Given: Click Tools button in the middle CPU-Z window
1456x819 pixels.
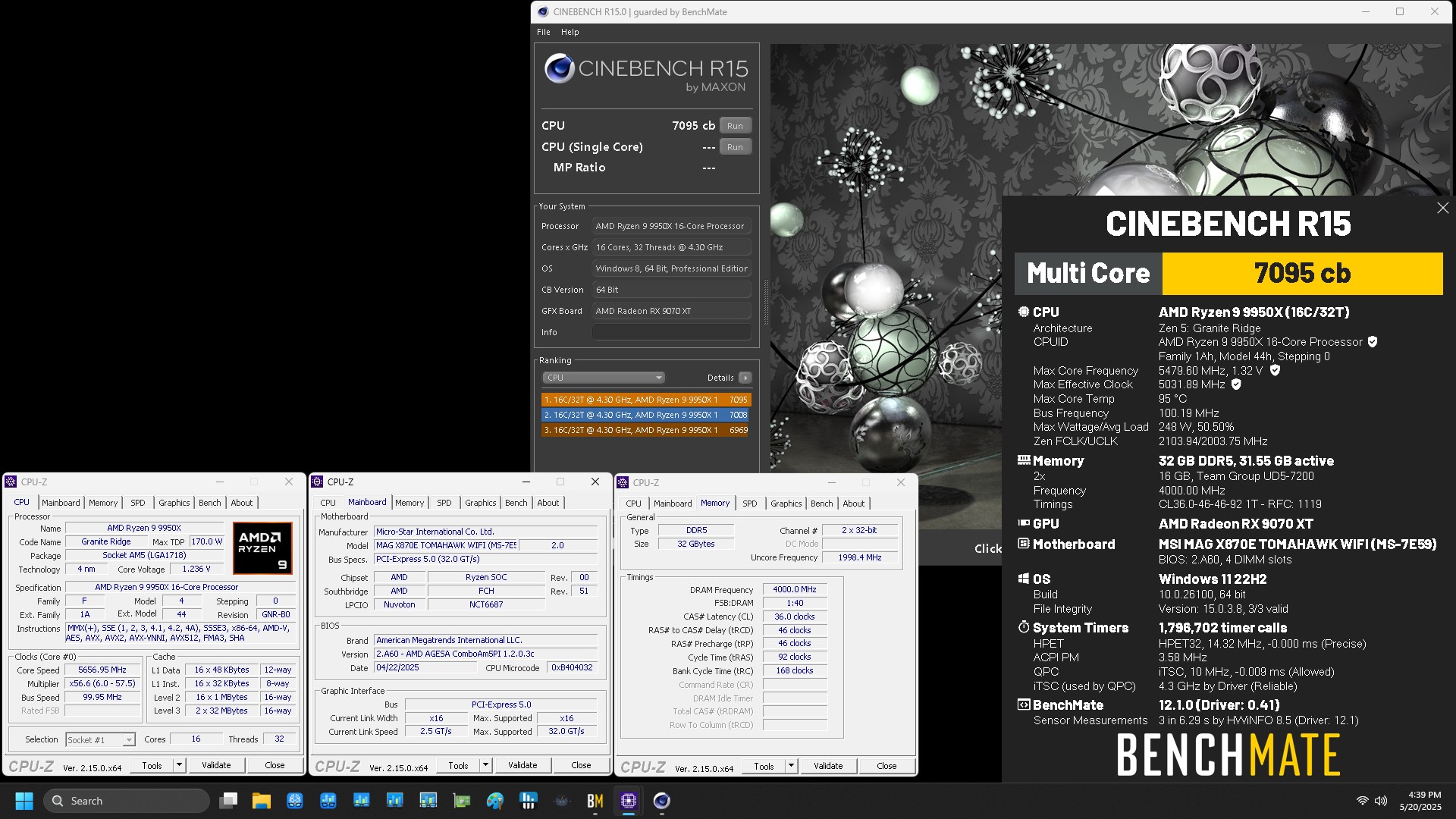Looking at the screenshot, I should coord(458,765).
